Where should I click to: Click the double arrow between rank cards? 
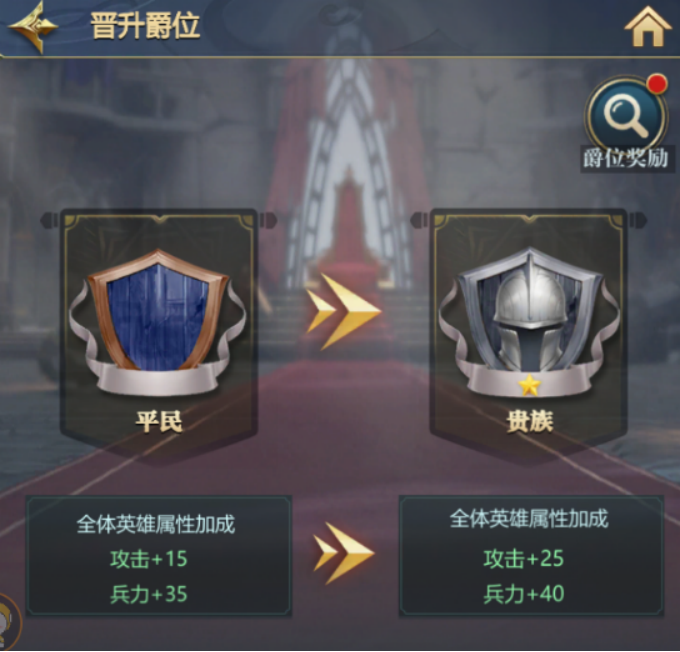click(343, 311)
